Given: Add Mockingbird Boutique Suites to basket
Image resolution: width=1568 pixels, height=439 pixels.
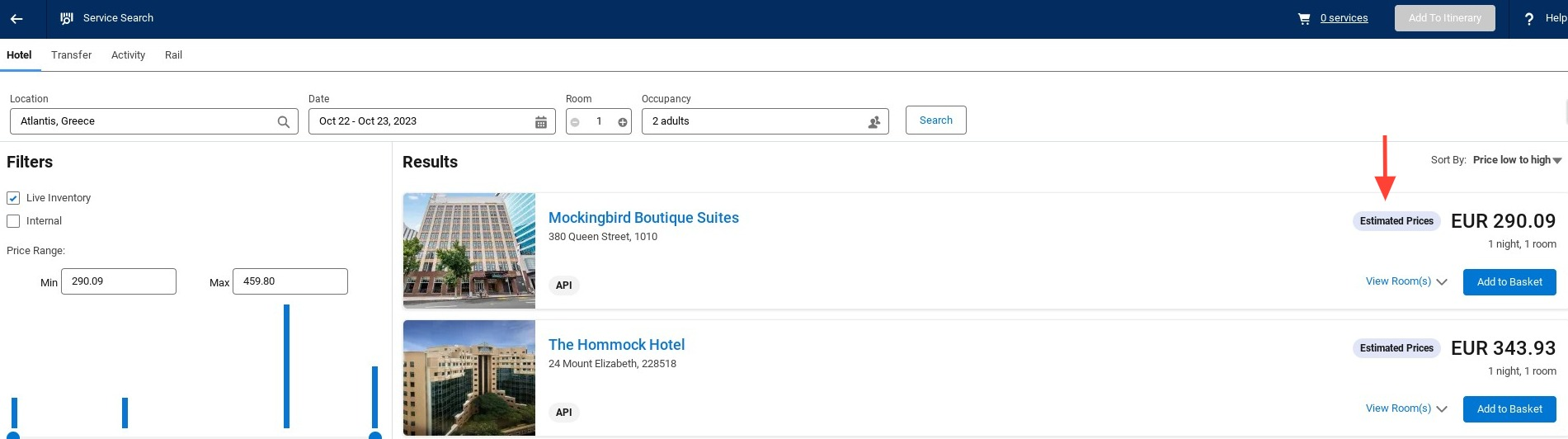Looking at the screenshot, I should coord(1509,282).
